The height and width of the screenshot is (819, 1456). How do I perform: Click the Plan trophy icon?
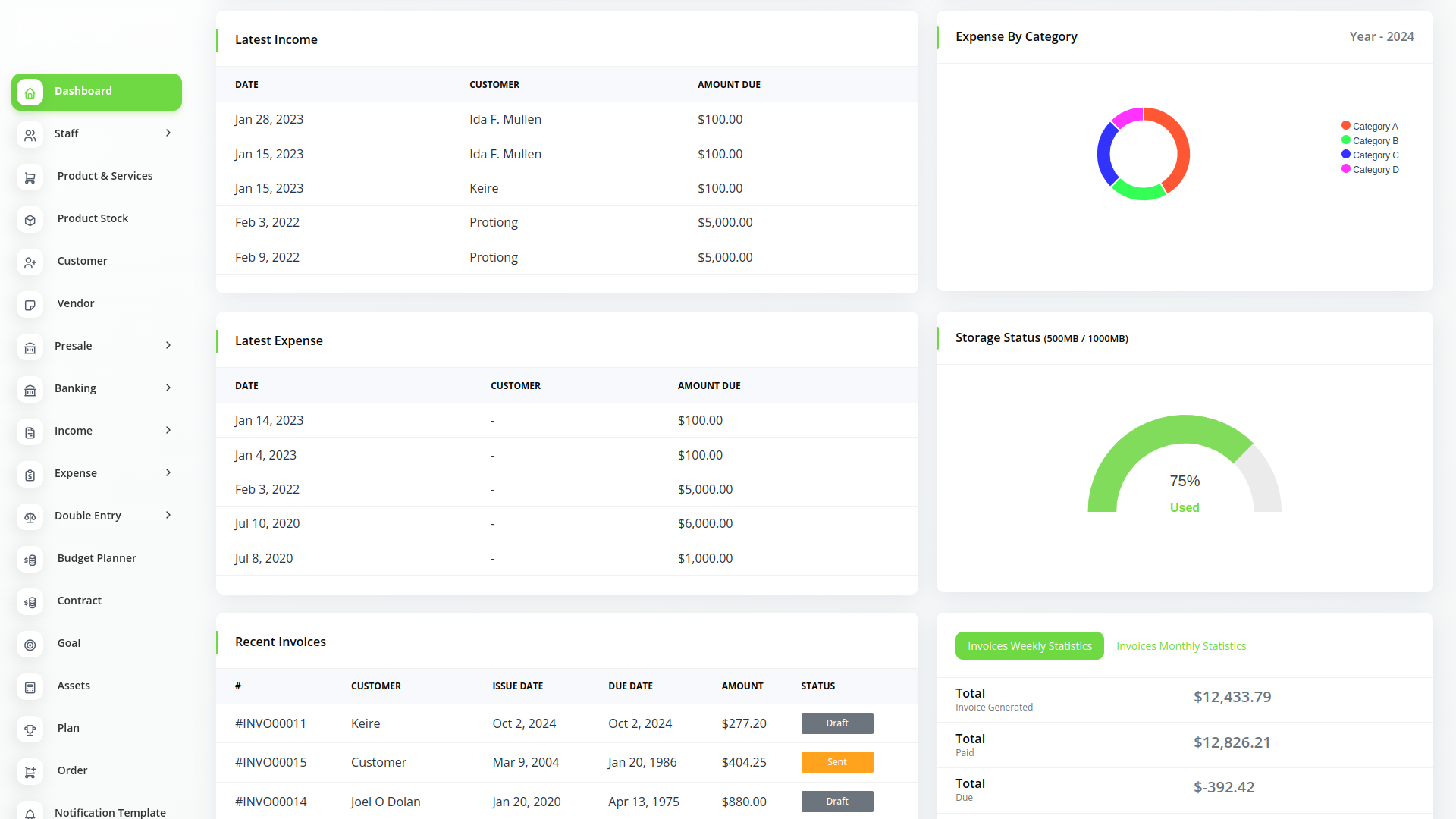coord(30,730)
